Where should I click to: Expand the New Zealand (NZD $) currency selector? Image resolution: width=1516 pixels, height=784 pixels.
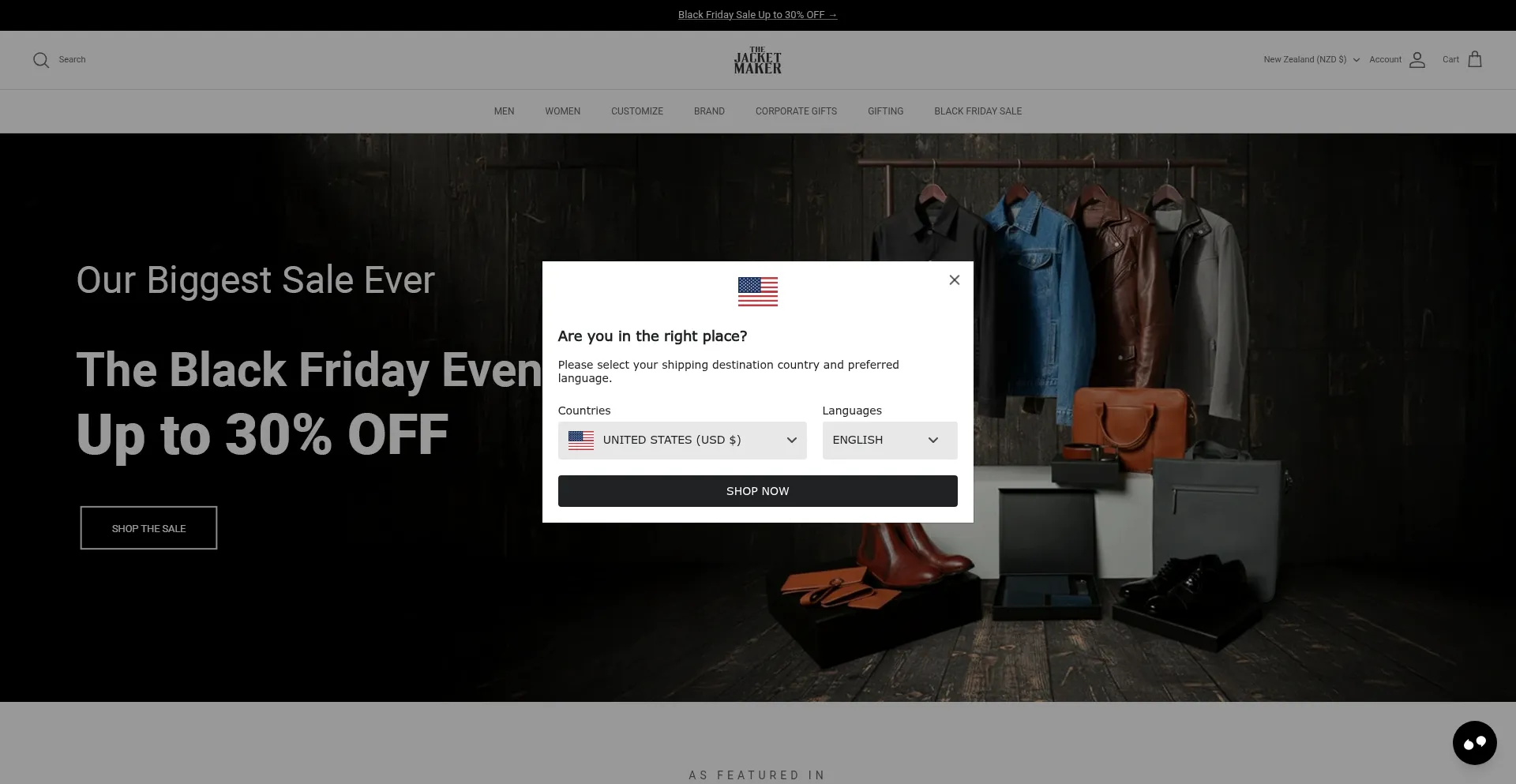[1311, 60]
